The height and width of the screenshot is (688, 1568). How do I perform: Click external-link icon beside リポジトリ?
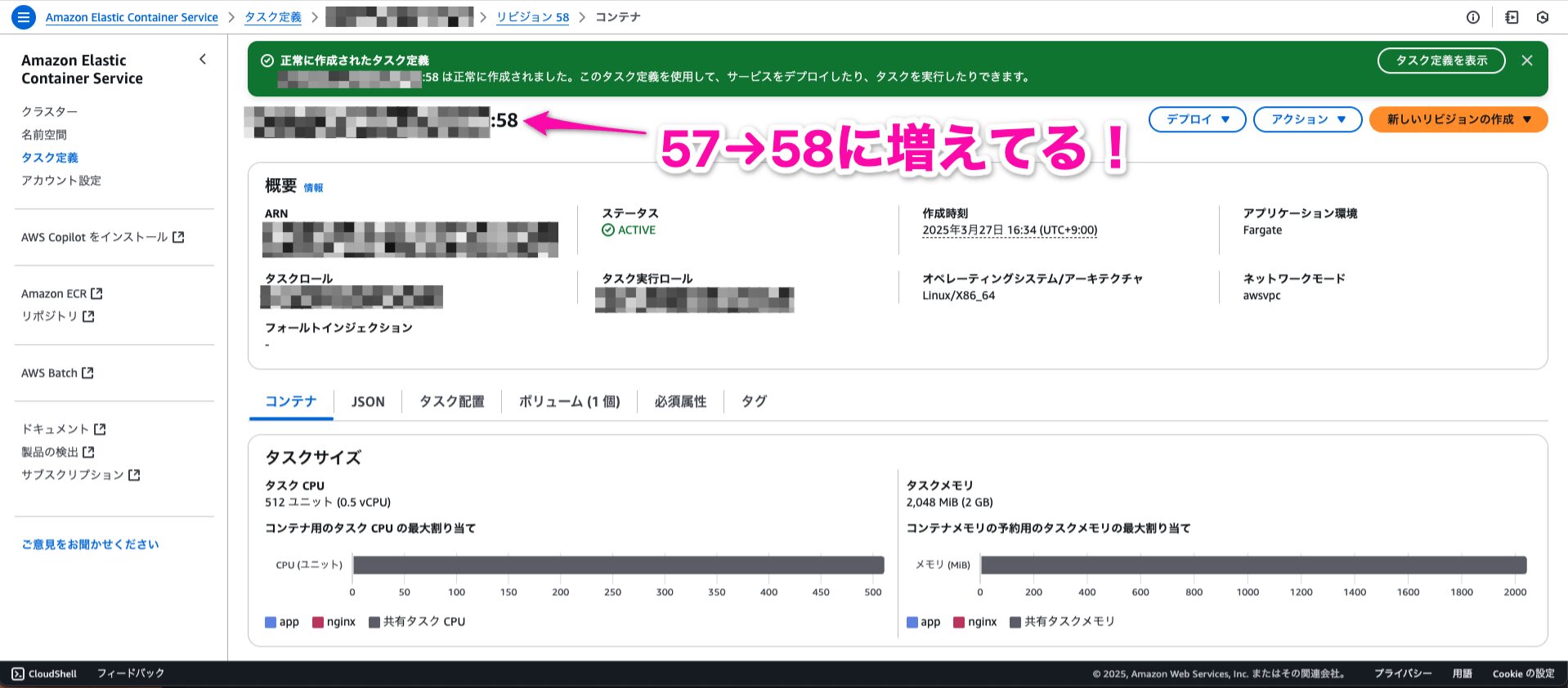point(88,316)
